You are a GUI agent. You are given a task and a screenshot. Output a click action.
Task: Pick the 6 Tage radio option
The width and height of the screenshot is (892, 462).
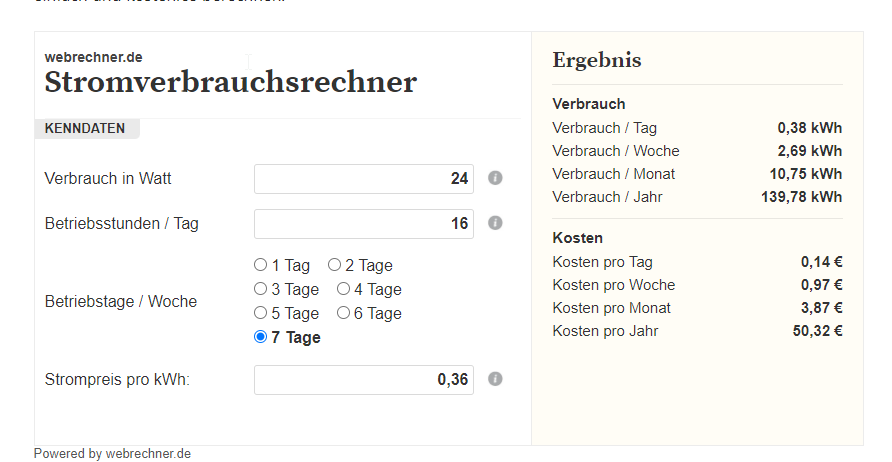click(x=343, y=312)
